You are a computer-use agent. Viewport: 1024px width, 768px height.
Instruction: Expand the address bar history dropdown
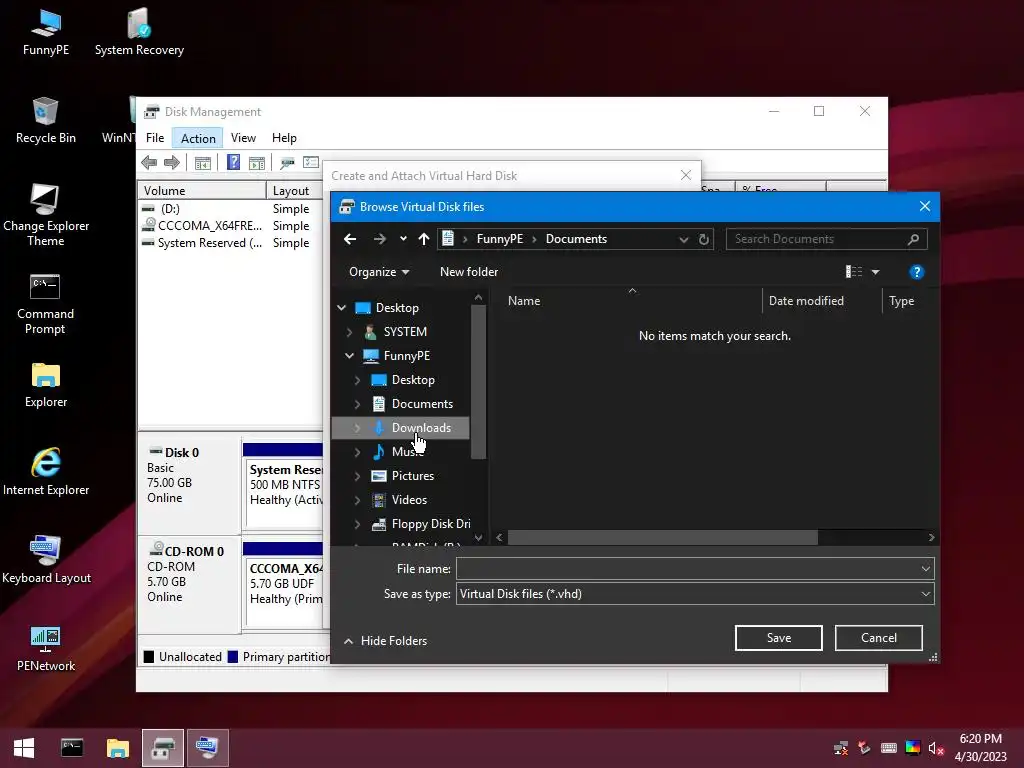tap(684, 239)
